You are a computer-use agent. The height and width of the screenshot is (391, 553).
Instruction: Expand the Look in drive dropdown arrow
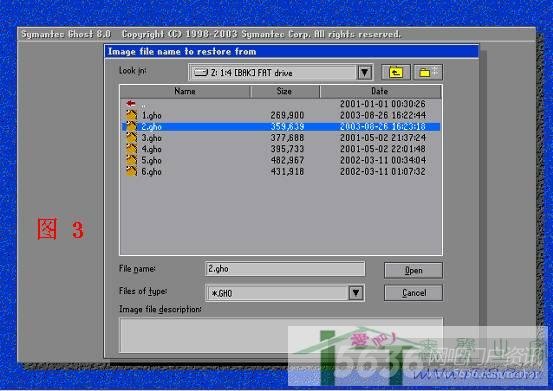pyautogui.click(x=365, y=73)
